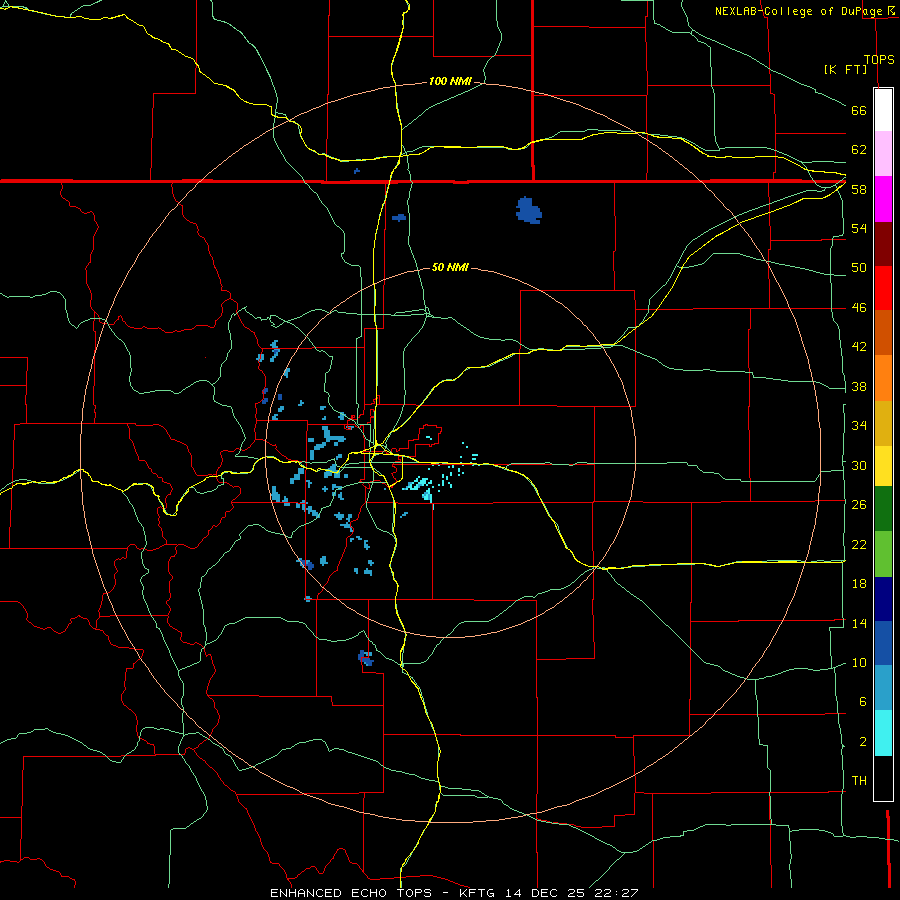Click the 22:27 timestamp

tap(616, 893)
